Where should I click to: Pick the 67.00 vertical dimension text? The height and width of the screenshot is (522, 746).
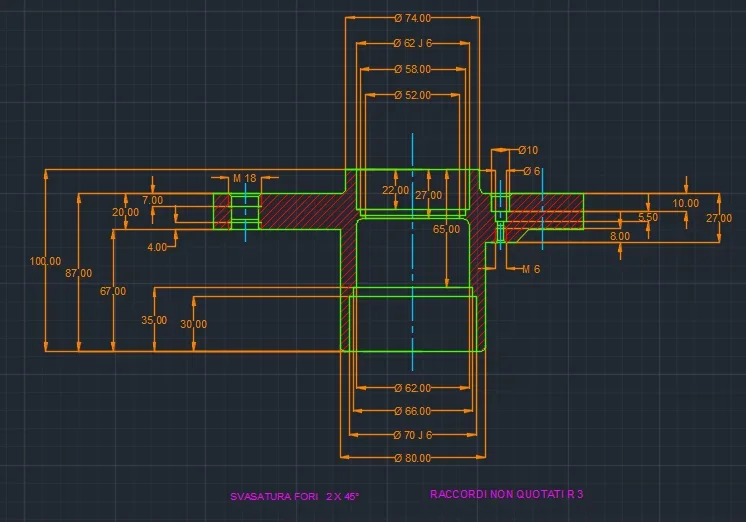pyautogui.click(x=113, y=291)
